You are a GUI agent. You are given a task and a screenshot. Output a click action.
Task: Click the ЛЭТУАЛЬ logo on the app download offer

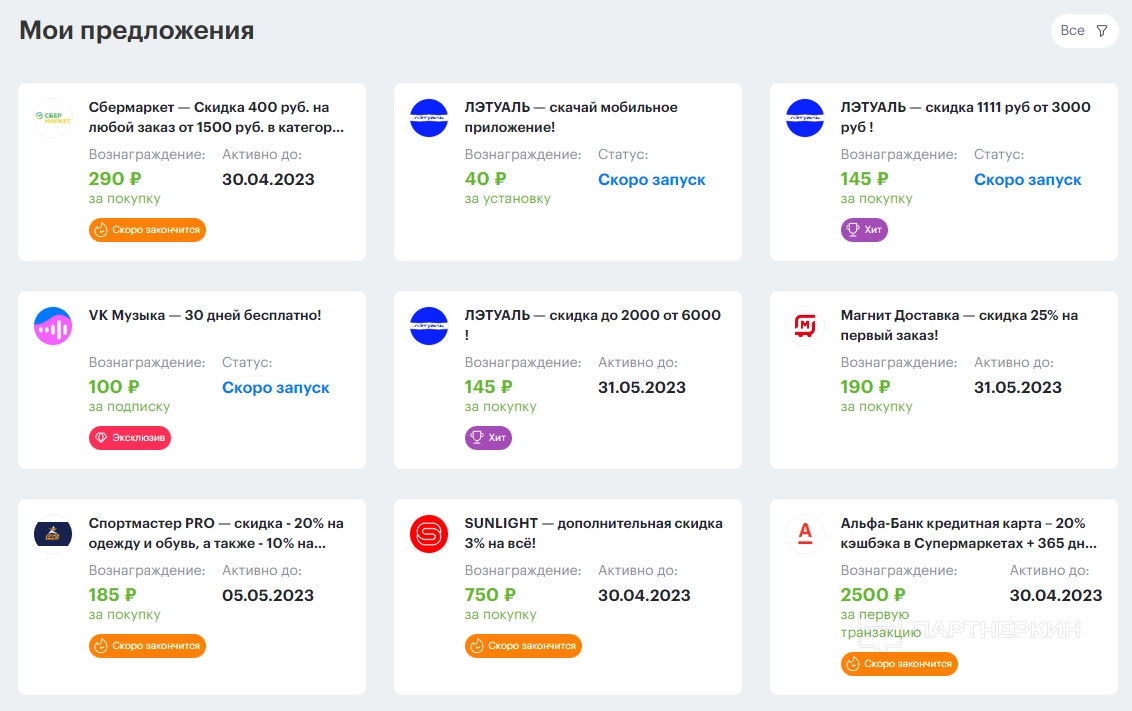[429, 118]
